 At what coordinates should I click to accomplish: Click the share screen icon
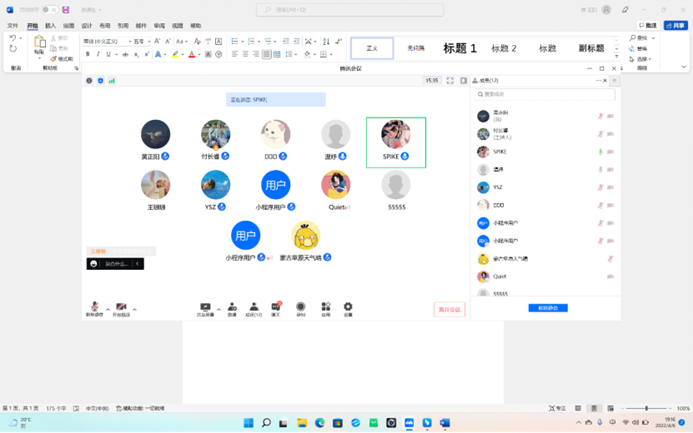tap(205, 309)
